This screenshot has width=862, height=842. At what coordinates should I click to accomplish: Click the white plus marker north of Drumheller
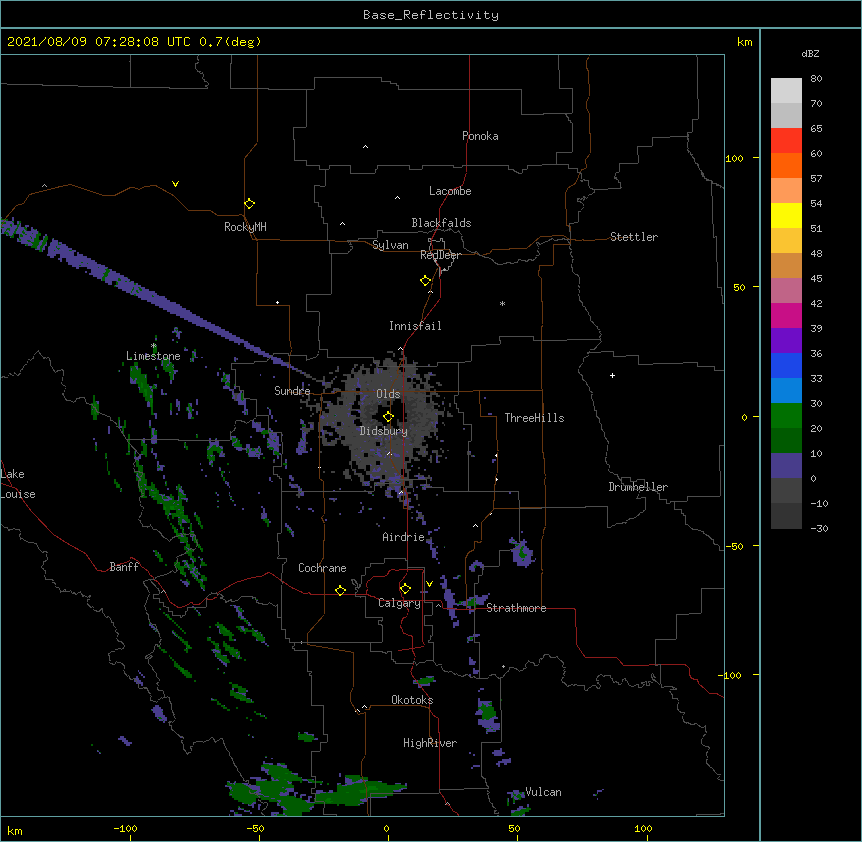pyautogui.click(x=612, y=375)
